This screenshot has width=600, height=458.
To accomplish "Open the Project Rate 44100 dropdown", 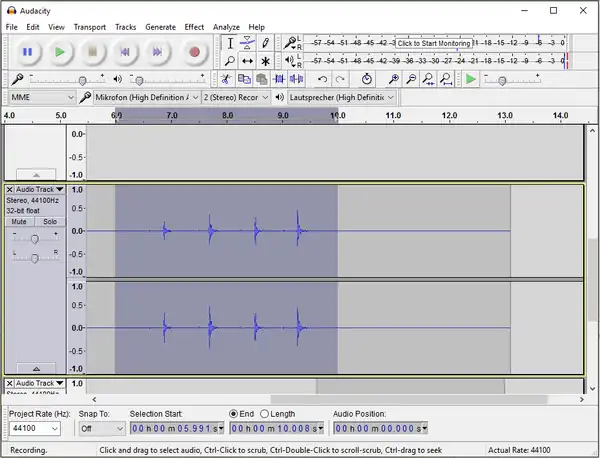I will pos(34,429).
